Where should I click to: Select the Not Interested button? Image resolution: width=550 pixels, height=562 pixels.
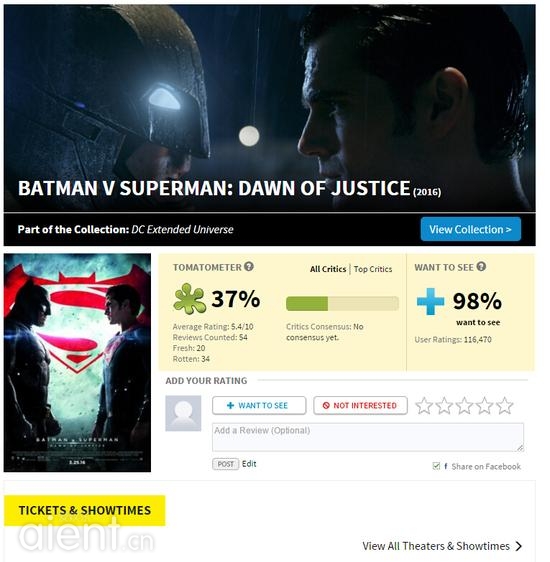tap(360, 405)
